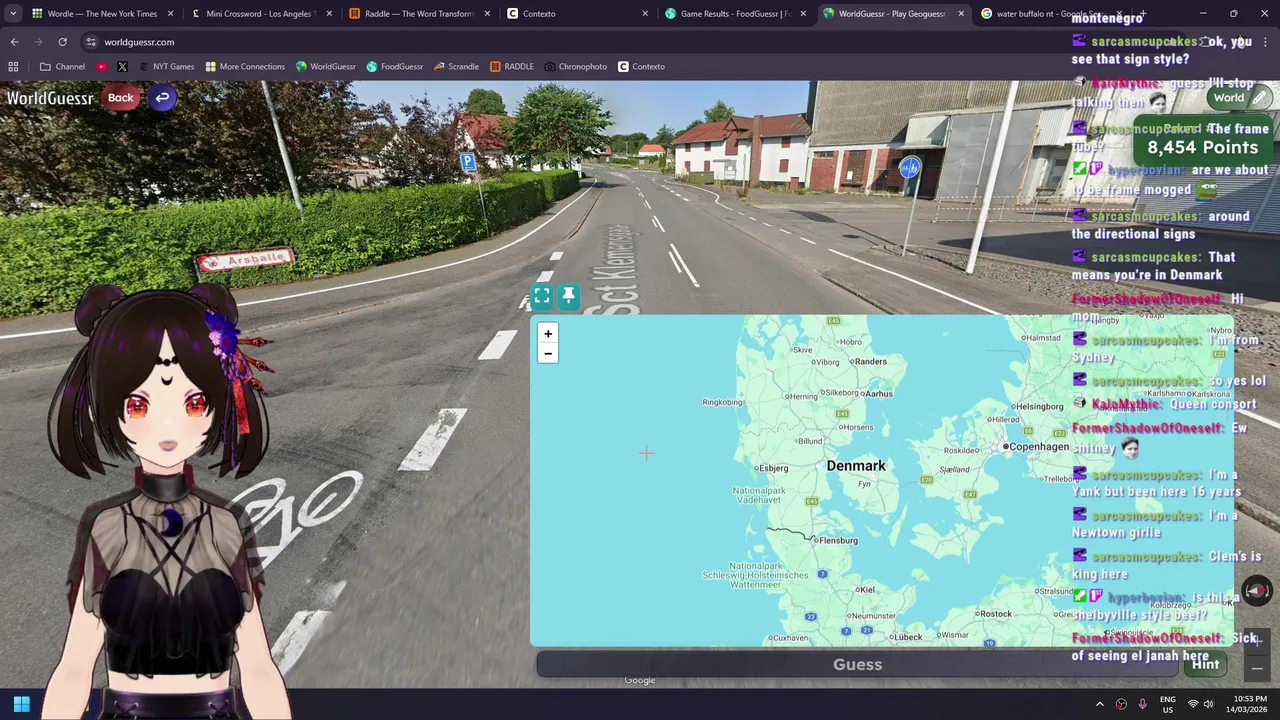Open the volume control

(1208, 704)
